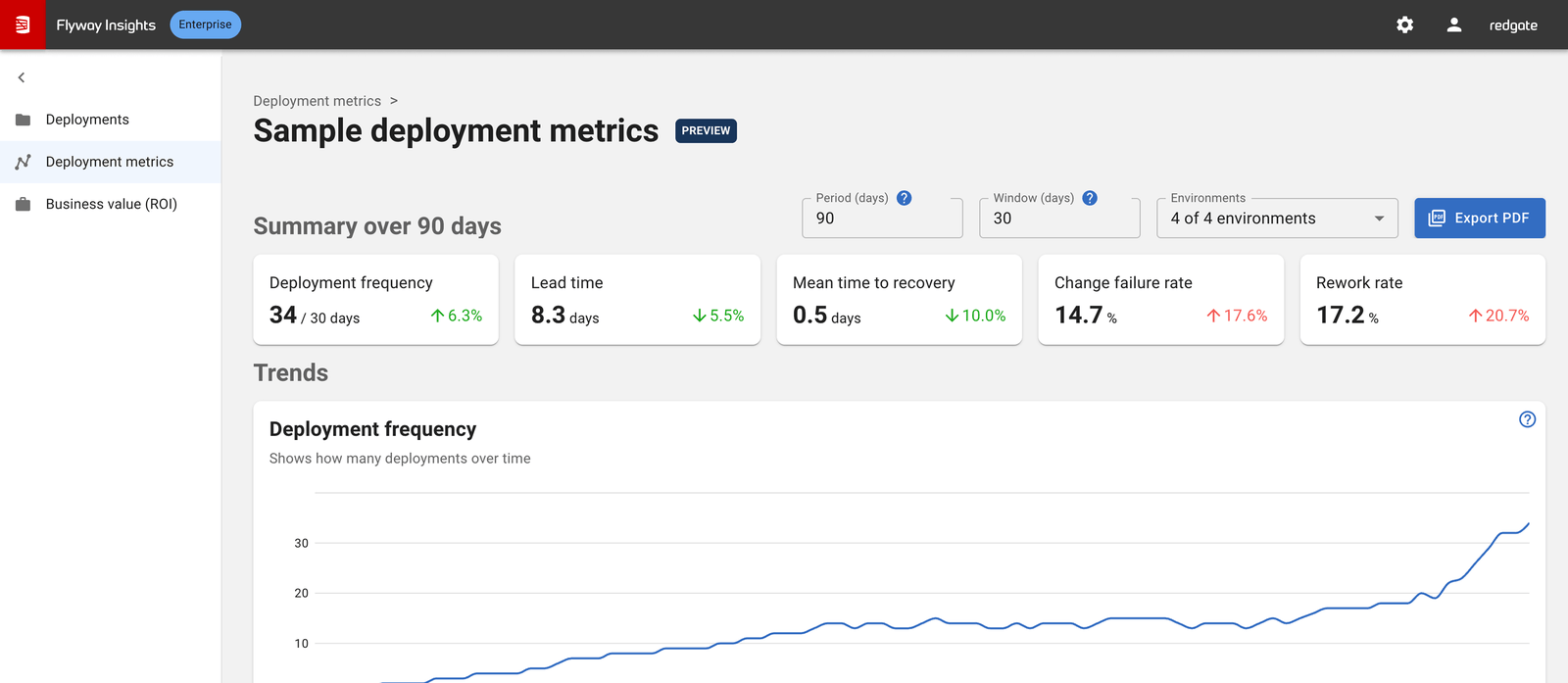Open help icon beside Window (days)
Image resolution: width=1568 pixels, height=683 pixels.
coord(1090,198)
